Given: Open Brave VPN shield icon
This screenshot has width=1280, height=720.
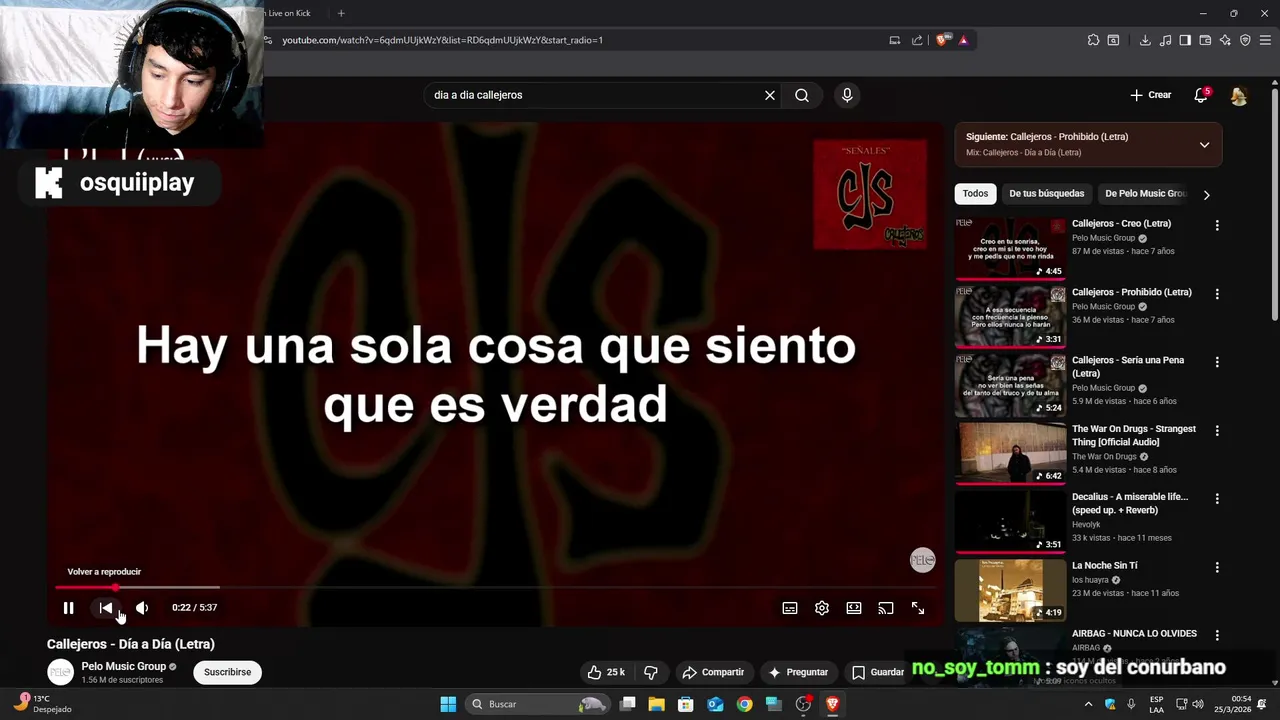Looking at the screenshot, I should coord(1245,40).
